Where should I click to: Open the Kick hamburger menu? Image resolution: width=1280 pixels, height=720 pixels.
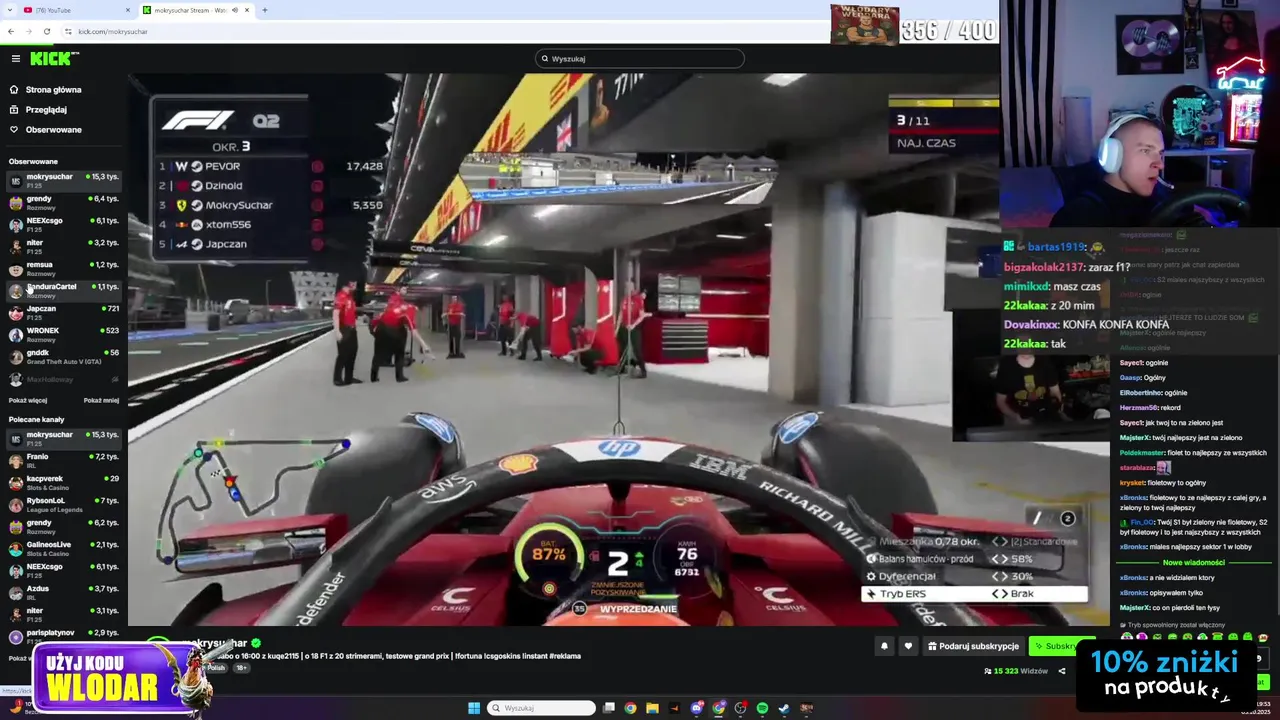(15, 59)
